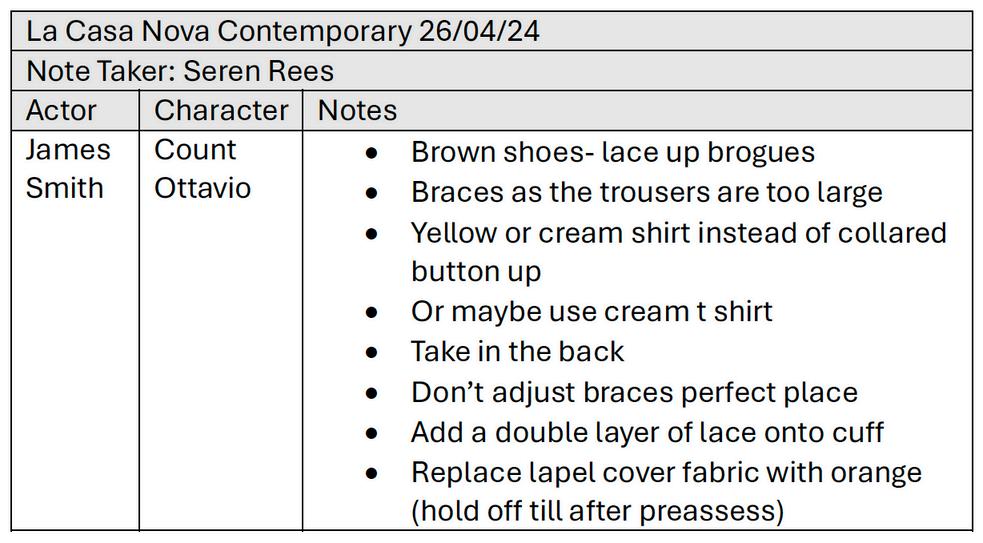Click 'Or maybe use cream t shirt'

(x=591, y=312)
